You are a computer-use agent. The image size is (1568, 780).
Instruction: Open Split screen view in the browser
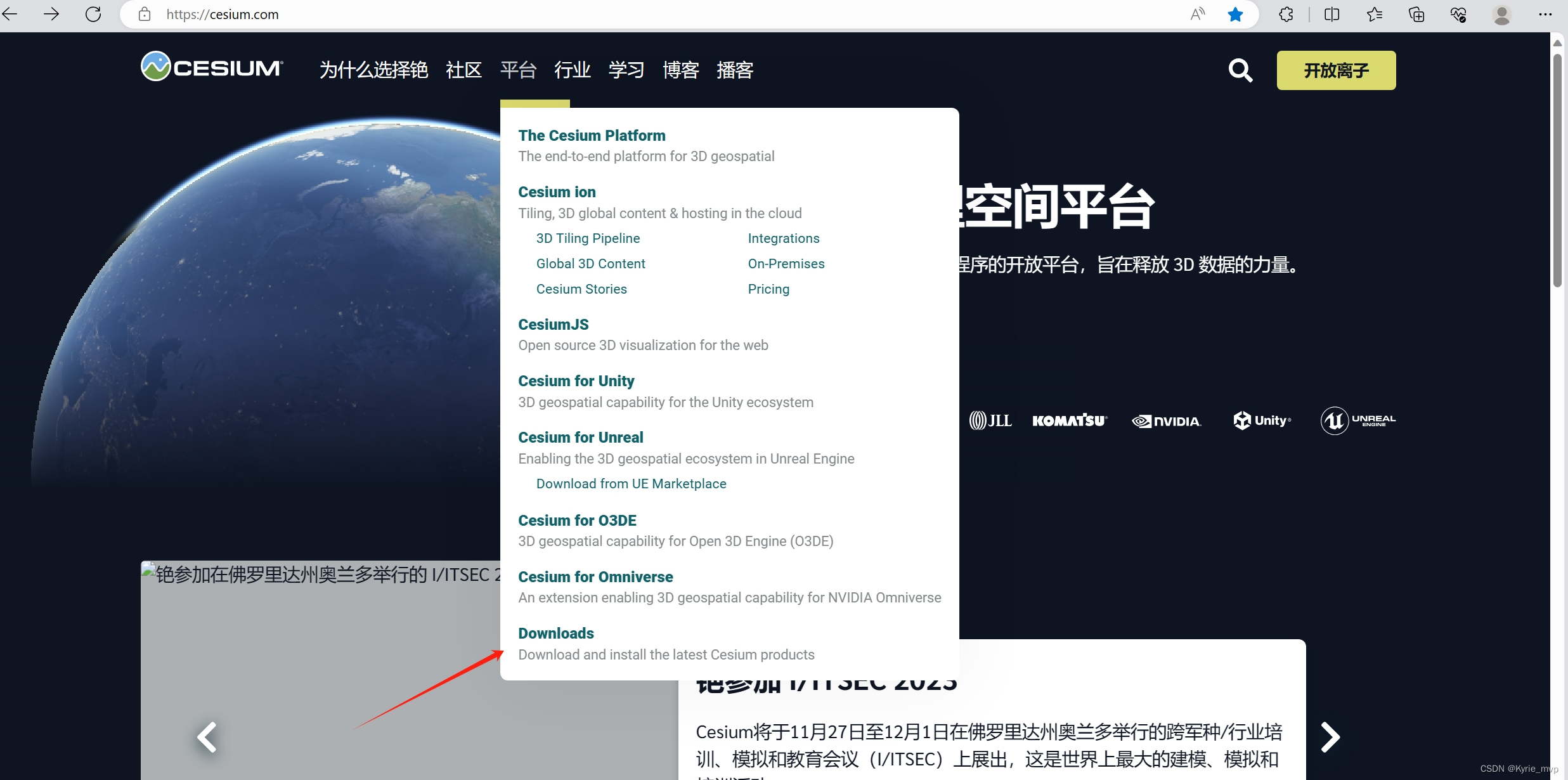pos(1332,14)
